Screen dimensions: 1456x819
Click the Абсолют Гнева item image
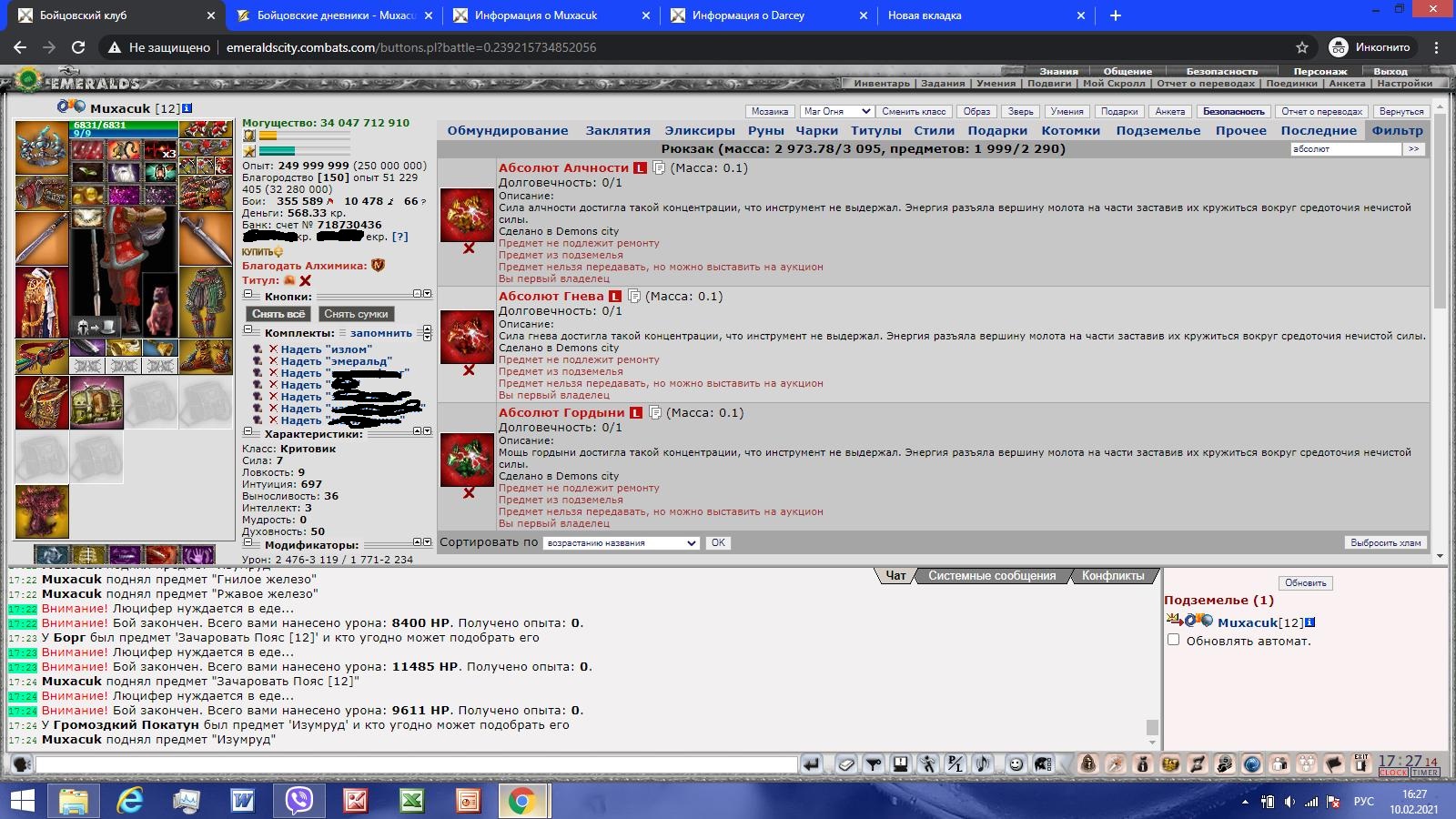pos(468,336)
